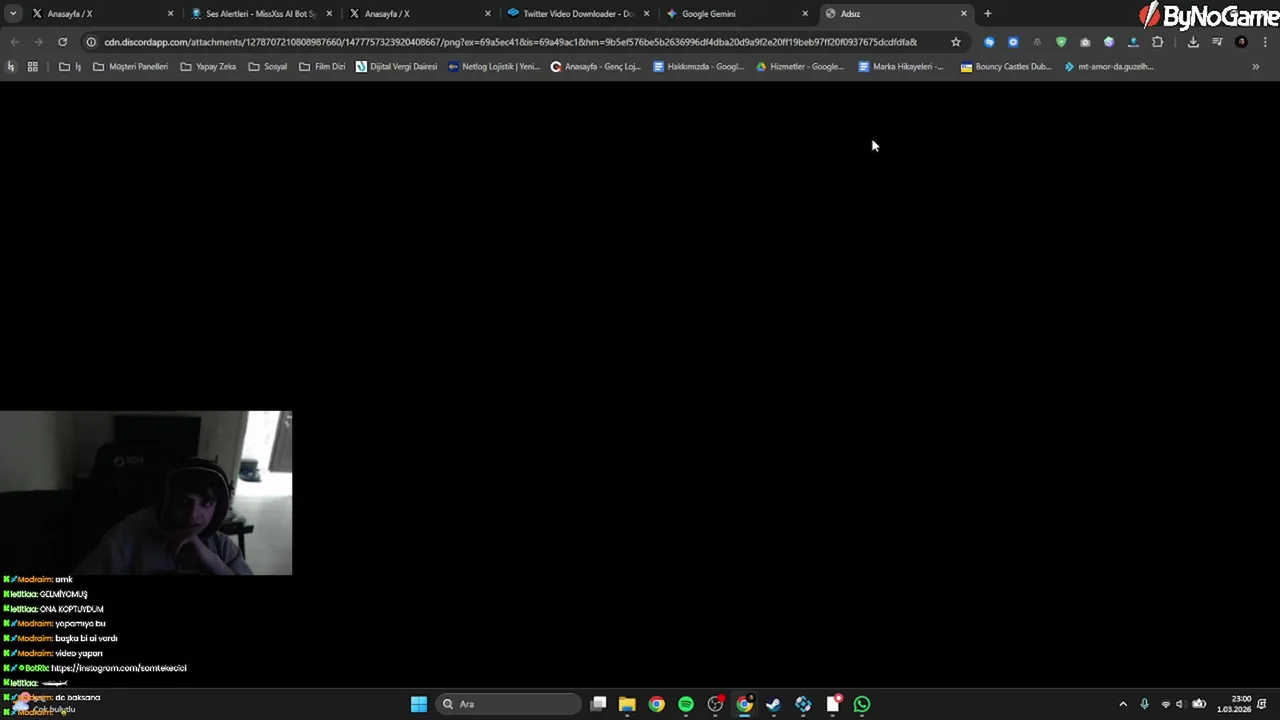
Task: Expand the Yapay Zeka bookmark folder
Action: click(x=208, y=67)
